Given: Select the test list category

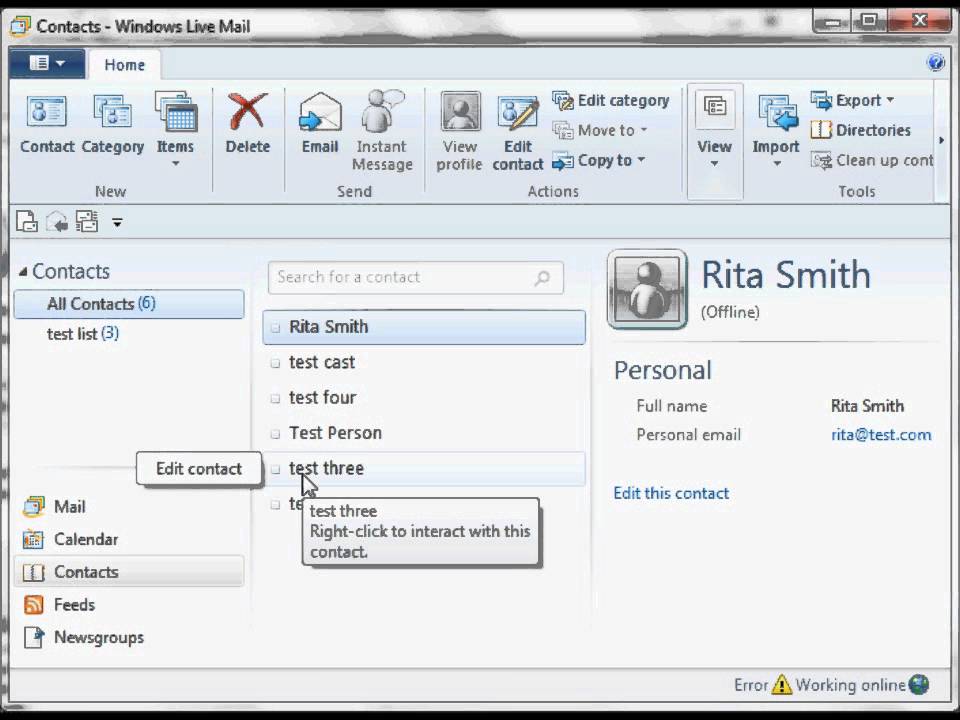Looking at the screenshot, I should pos(83,334).
